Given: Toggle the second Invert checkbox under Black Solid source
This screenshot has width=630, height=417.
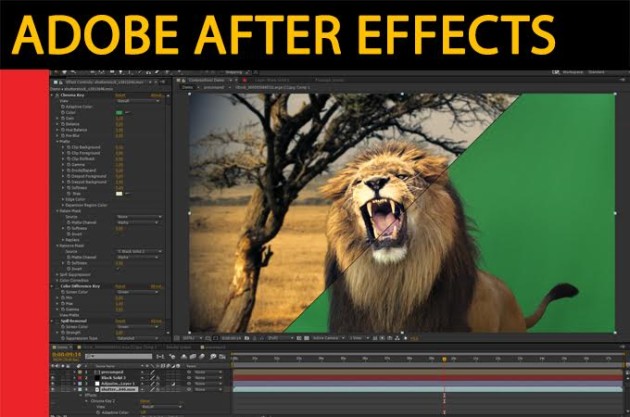Looking at the screenshot, I should click(x=119, y=269).
